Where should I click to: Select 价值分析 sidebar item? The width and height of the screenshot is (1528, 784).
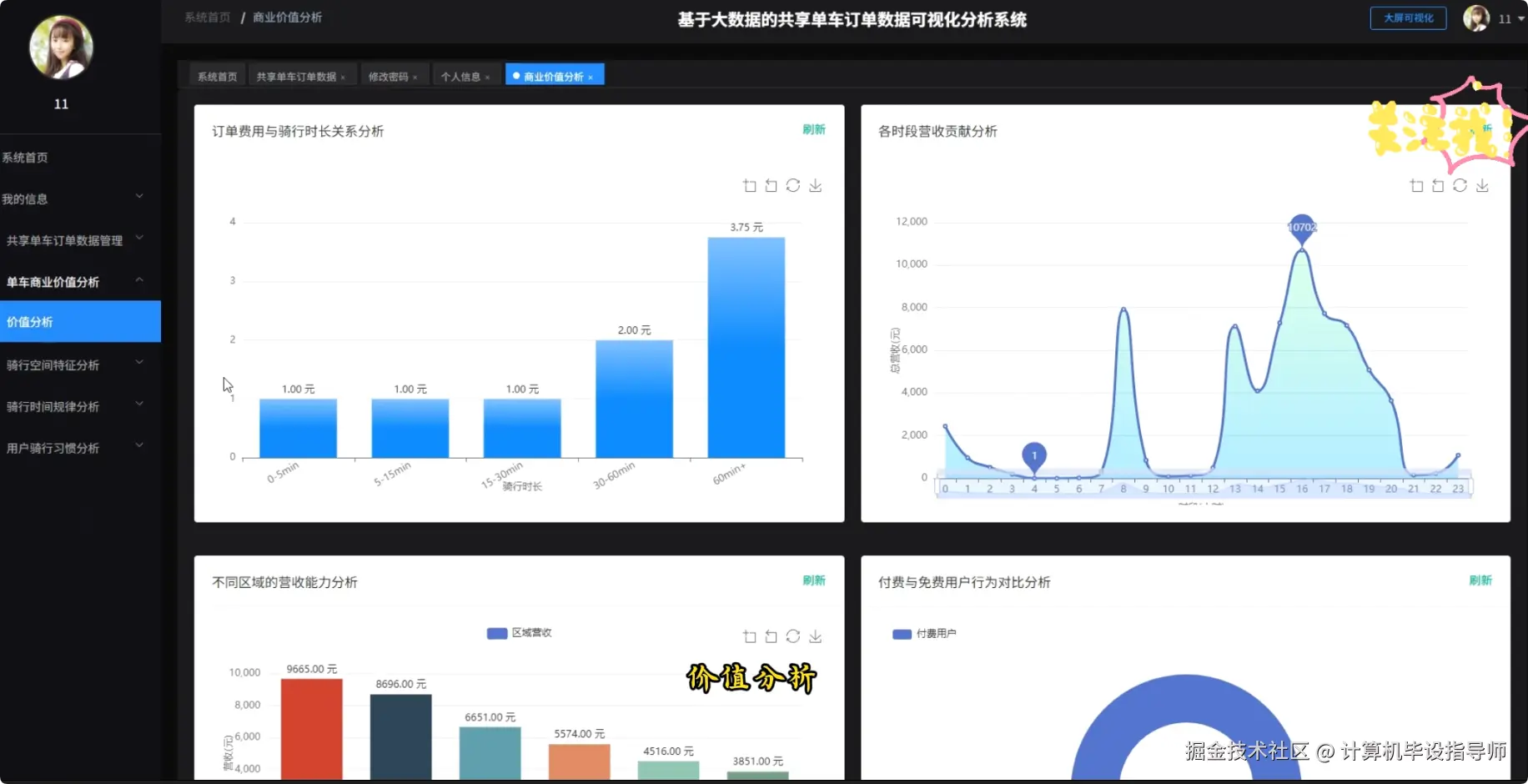click(x=80, y=322)
